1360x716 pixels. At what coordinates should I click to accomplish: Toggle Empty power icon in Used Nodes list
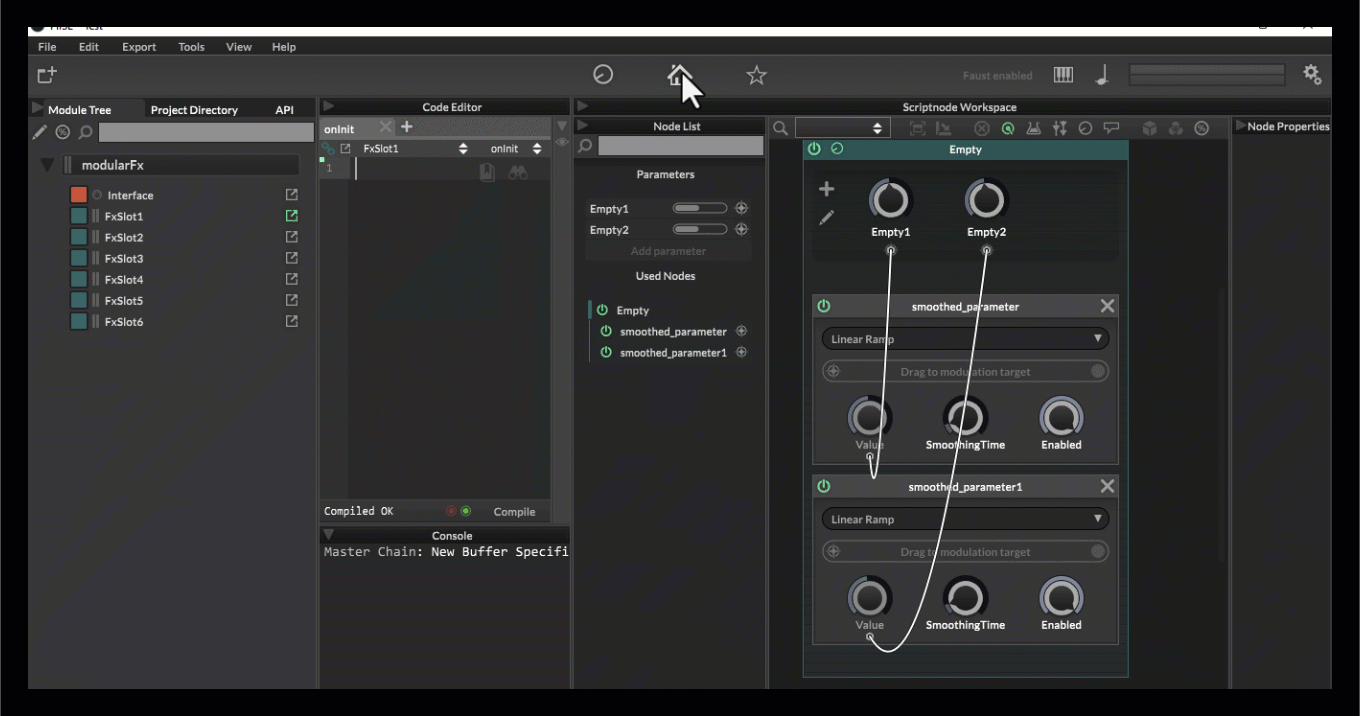coord(602,310)
